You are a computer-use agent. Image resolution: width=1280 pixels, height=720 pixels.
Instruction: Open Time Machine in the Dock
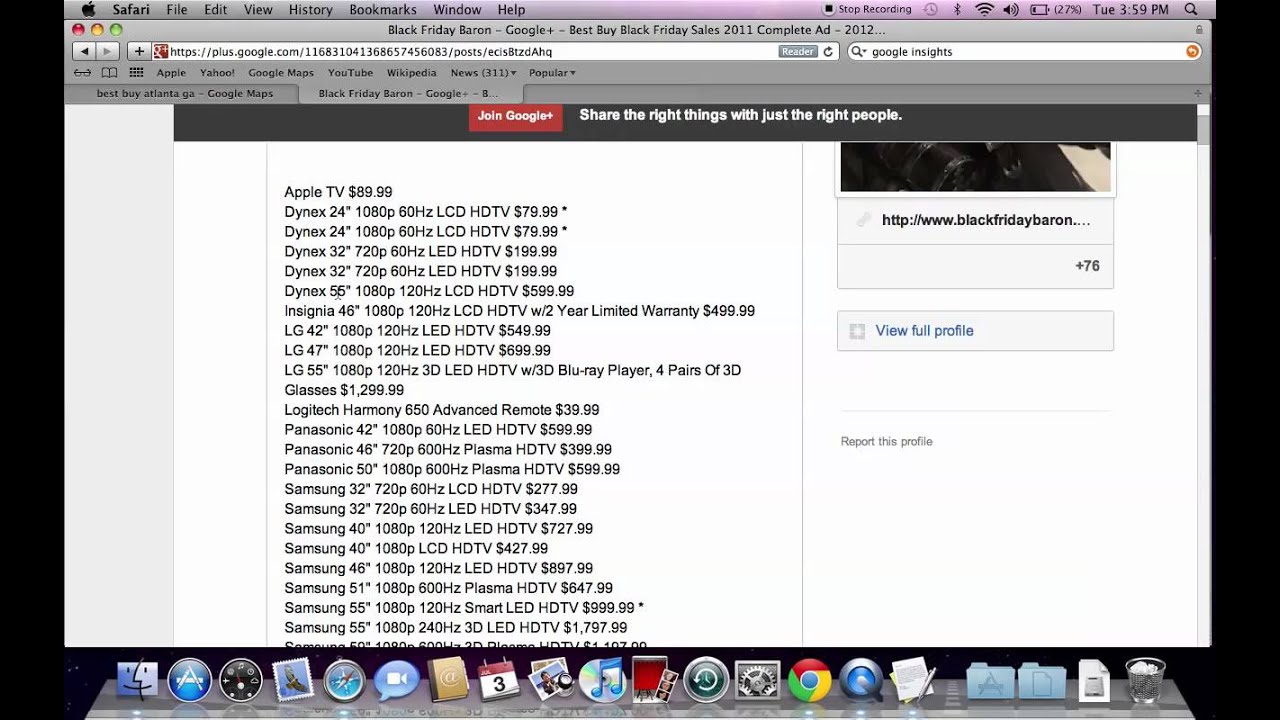tap(706, 682)
